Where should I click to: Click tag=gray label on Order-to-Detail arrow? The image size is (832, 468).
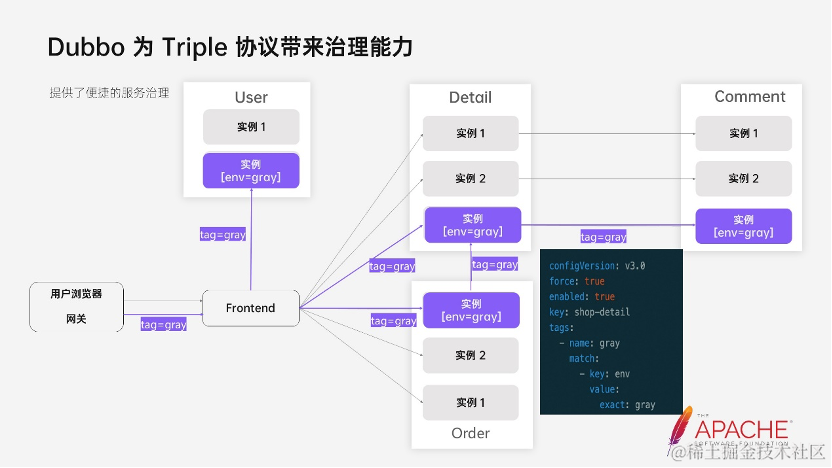click(x=495, y=264)
